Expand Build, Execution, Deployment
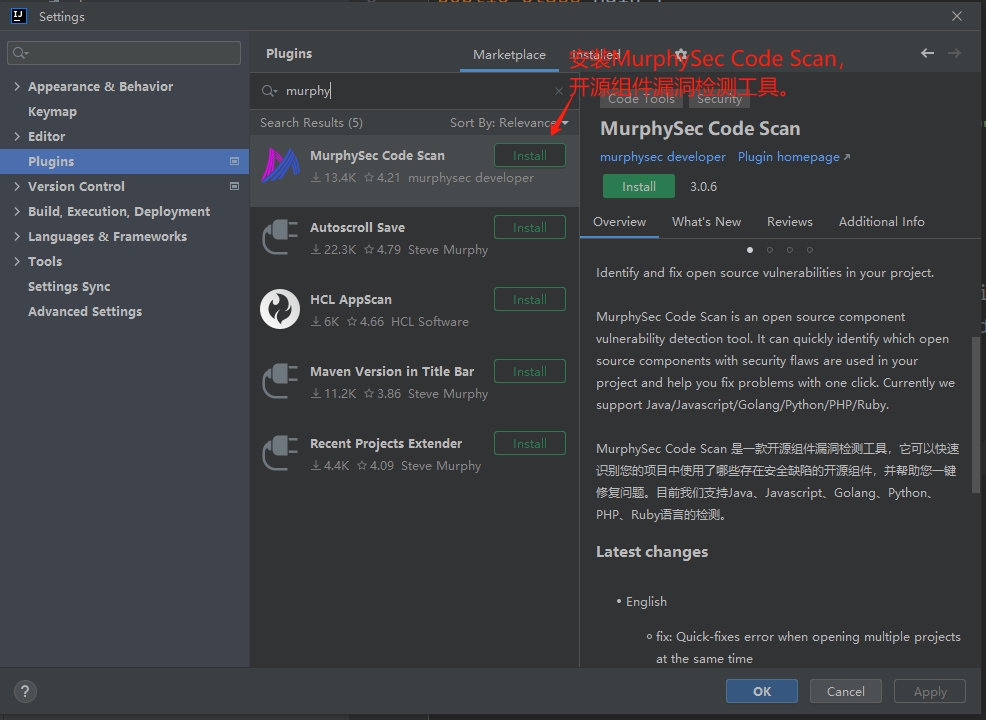 click(17, 211)
